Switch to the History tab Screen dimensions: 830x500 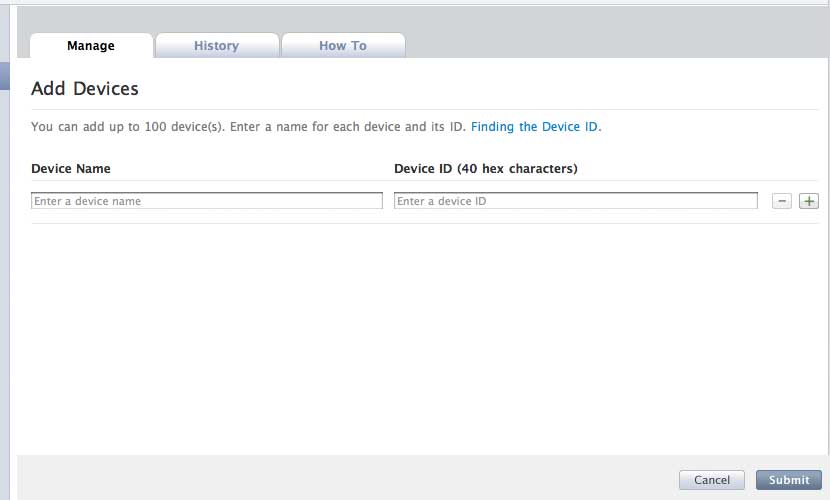[x=216, y=46]
